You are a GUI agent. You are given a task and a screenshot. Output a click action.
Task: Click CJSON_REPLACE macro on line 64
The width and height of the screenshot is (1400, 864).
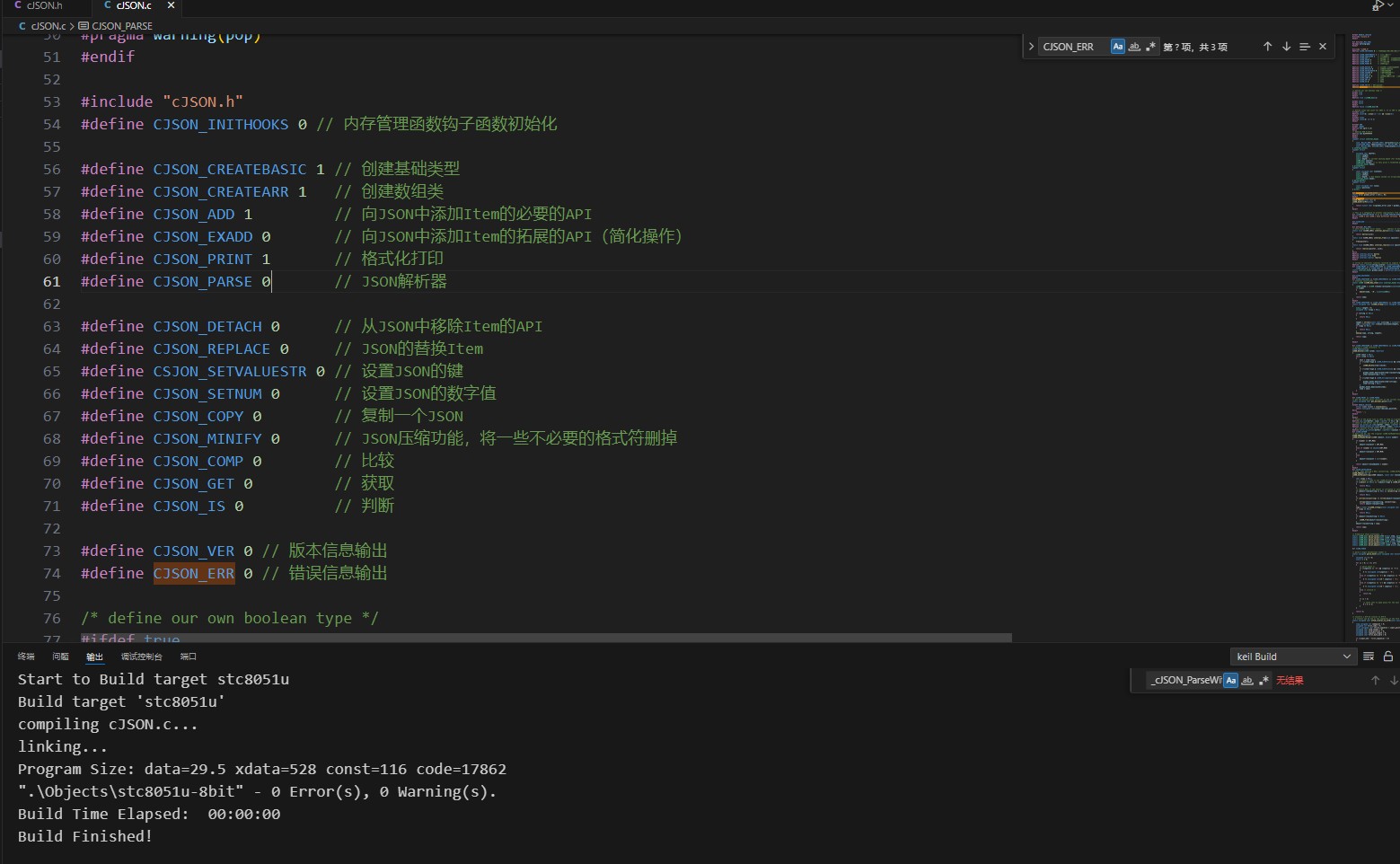click(212, 348)
